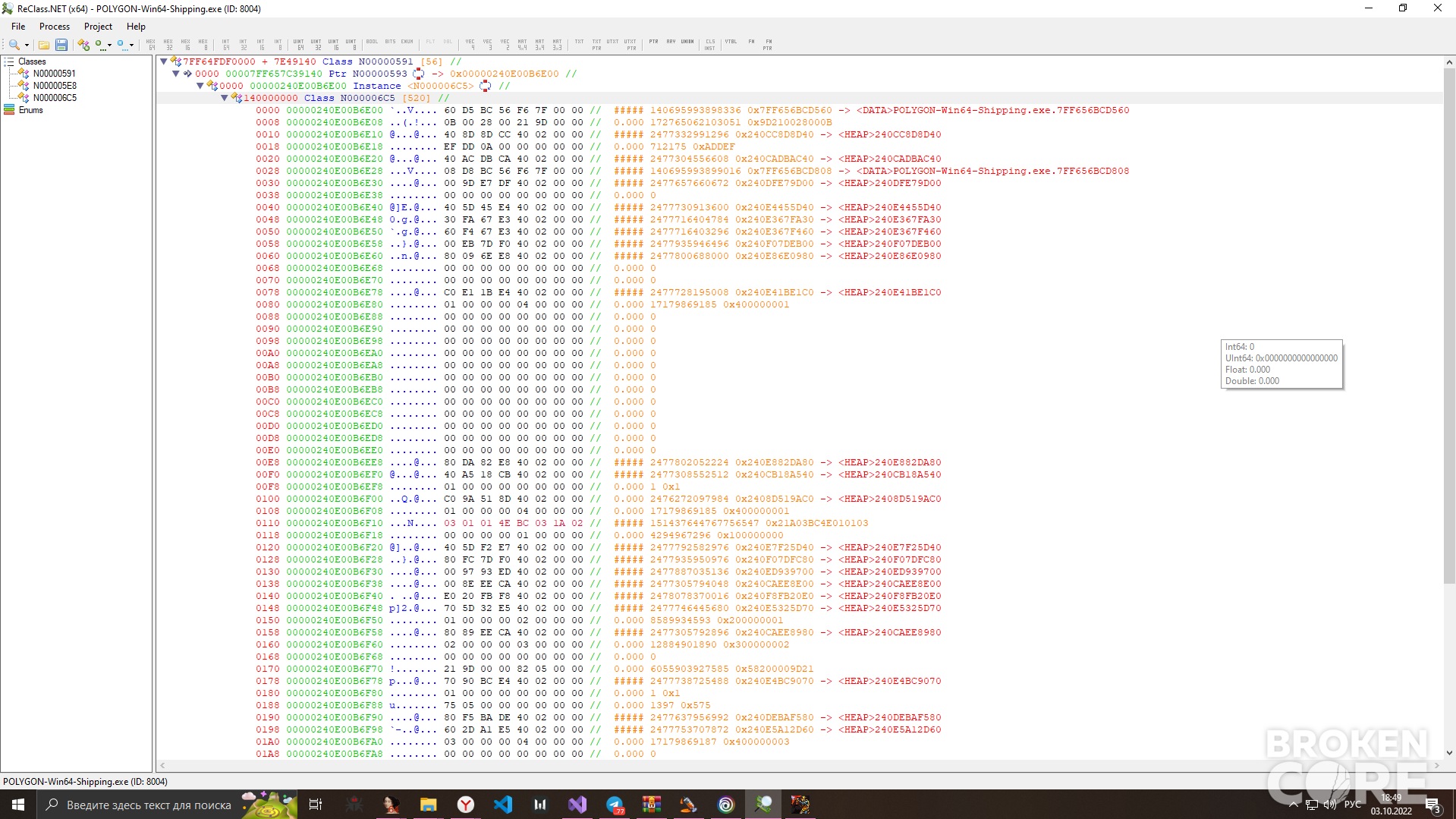Screen dimensions: 1456x819
Task: Open the Project menu
Action: coord(99,27)
